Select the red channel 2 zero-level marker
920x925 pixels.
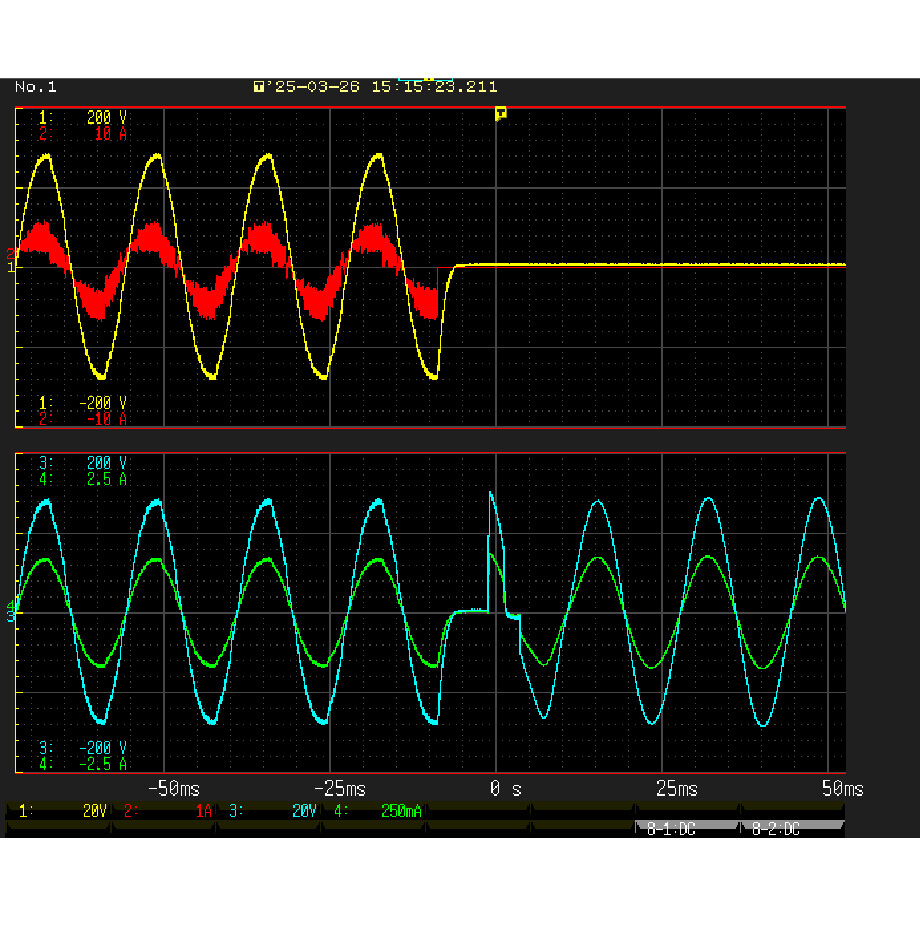(x=11, y=253)
